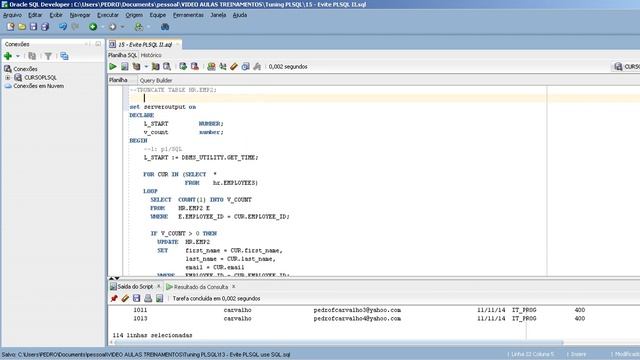Navigate back with the green arrow button

tap(93, 27)
